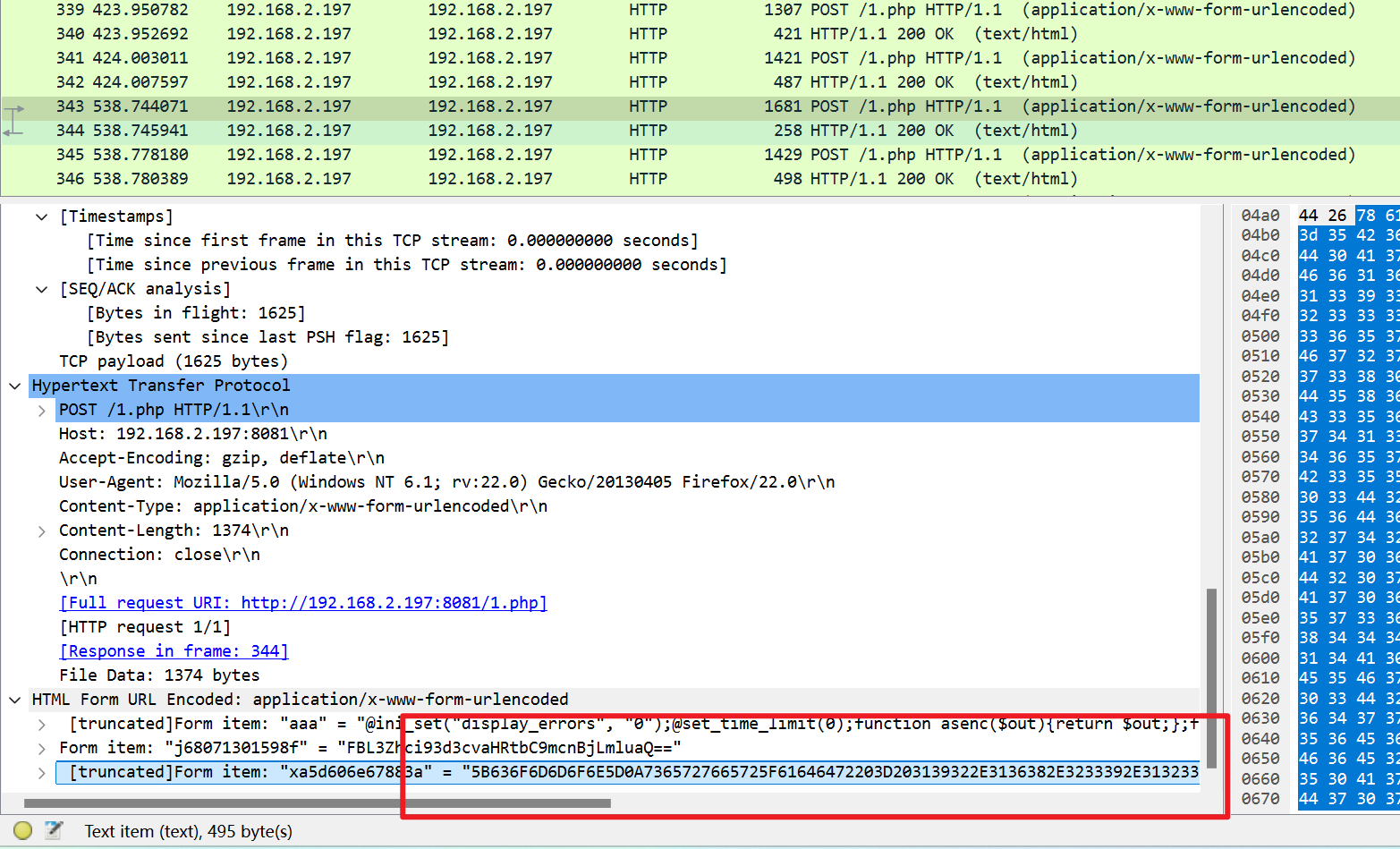The width and height of the screenshot is (1400, 849).
Task: Select the Content-Type header line
Action: point(303,506)
